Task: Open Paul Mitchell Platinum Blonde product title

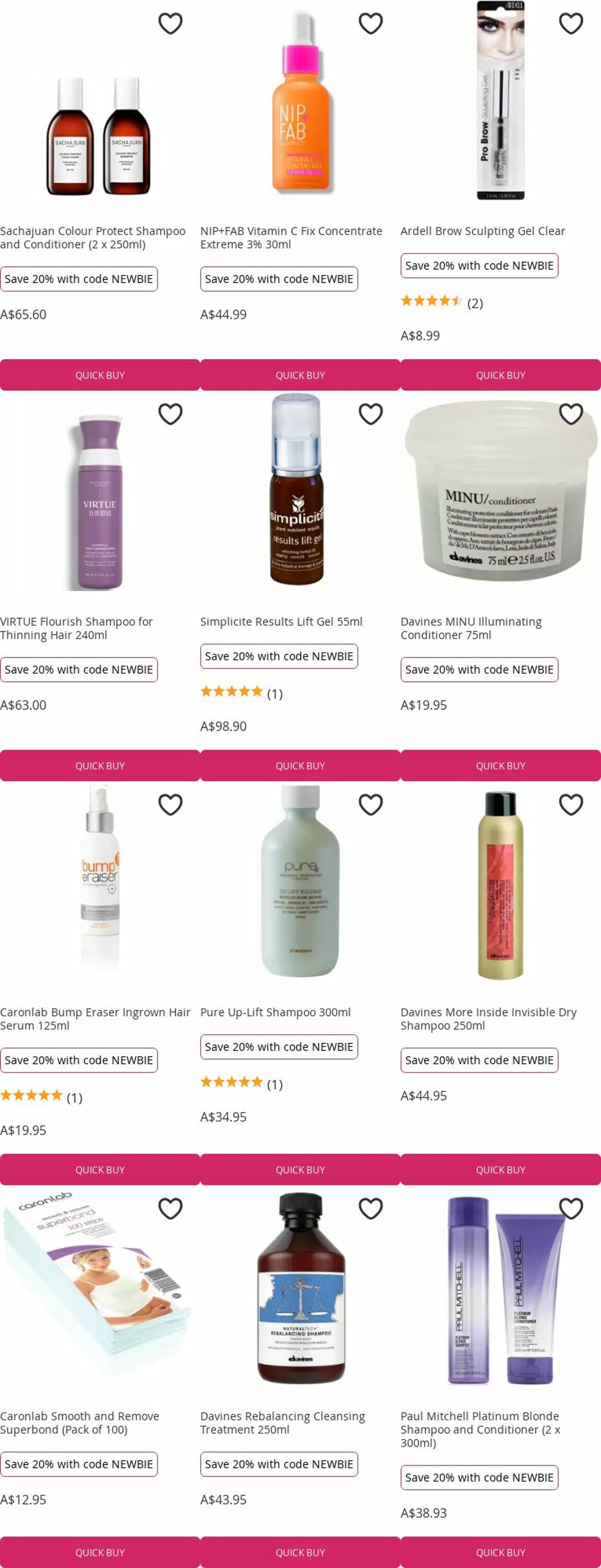Action: pyautogui.click(x=480, y=1429)
